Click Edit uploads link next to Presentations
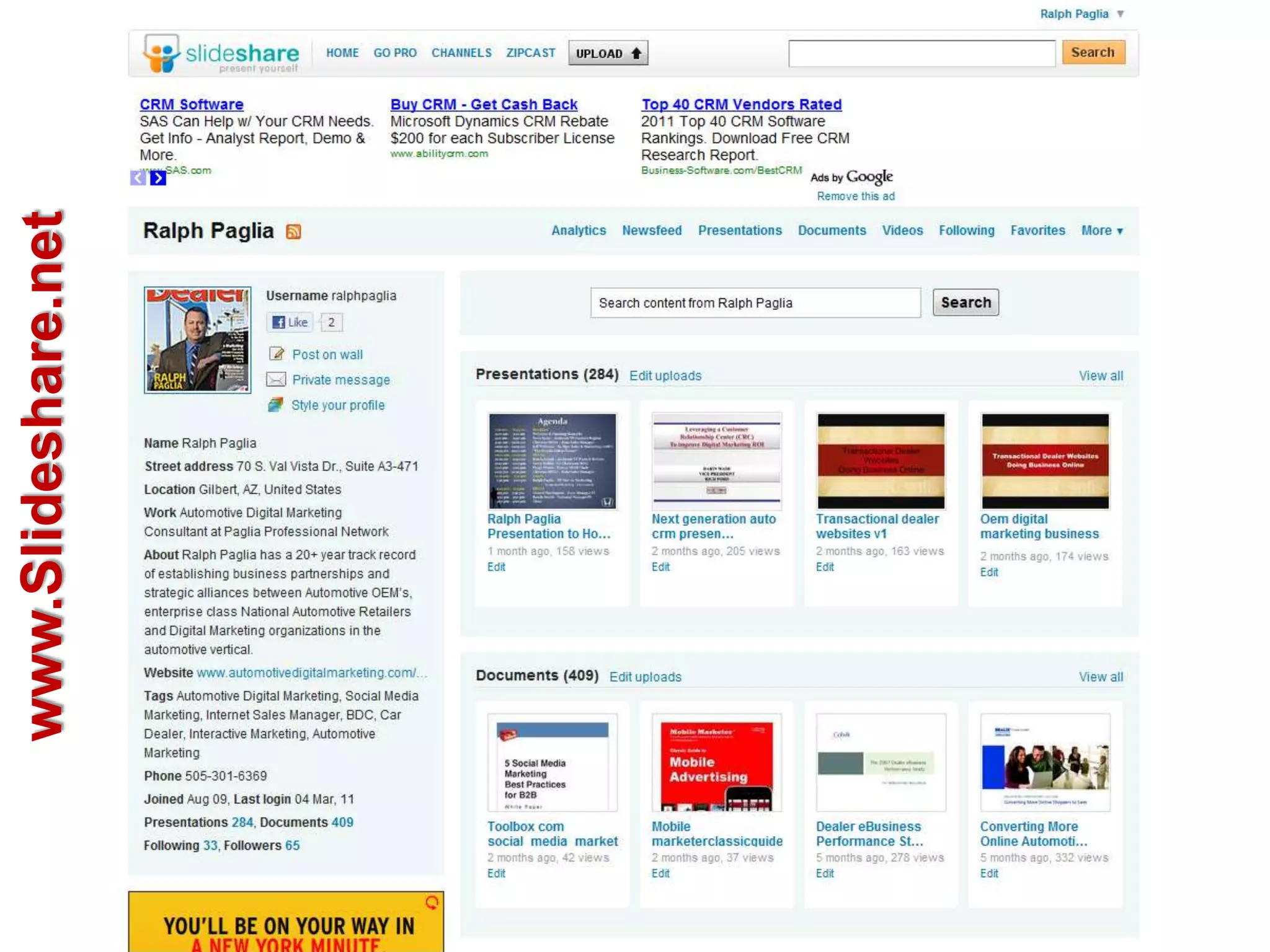Viewport: 1270px width, 952px height. (x=665, y=376)
